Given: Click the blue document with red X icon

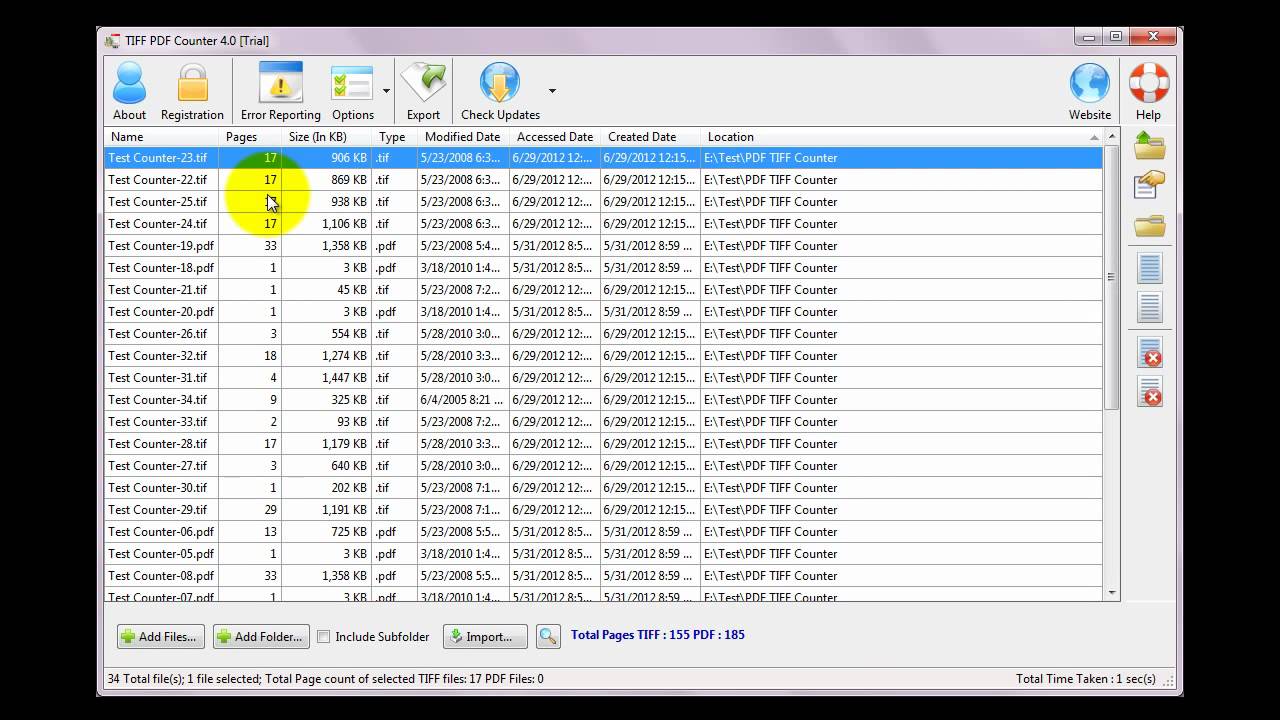Looking at the screenshot, I should pos(1150,351).
